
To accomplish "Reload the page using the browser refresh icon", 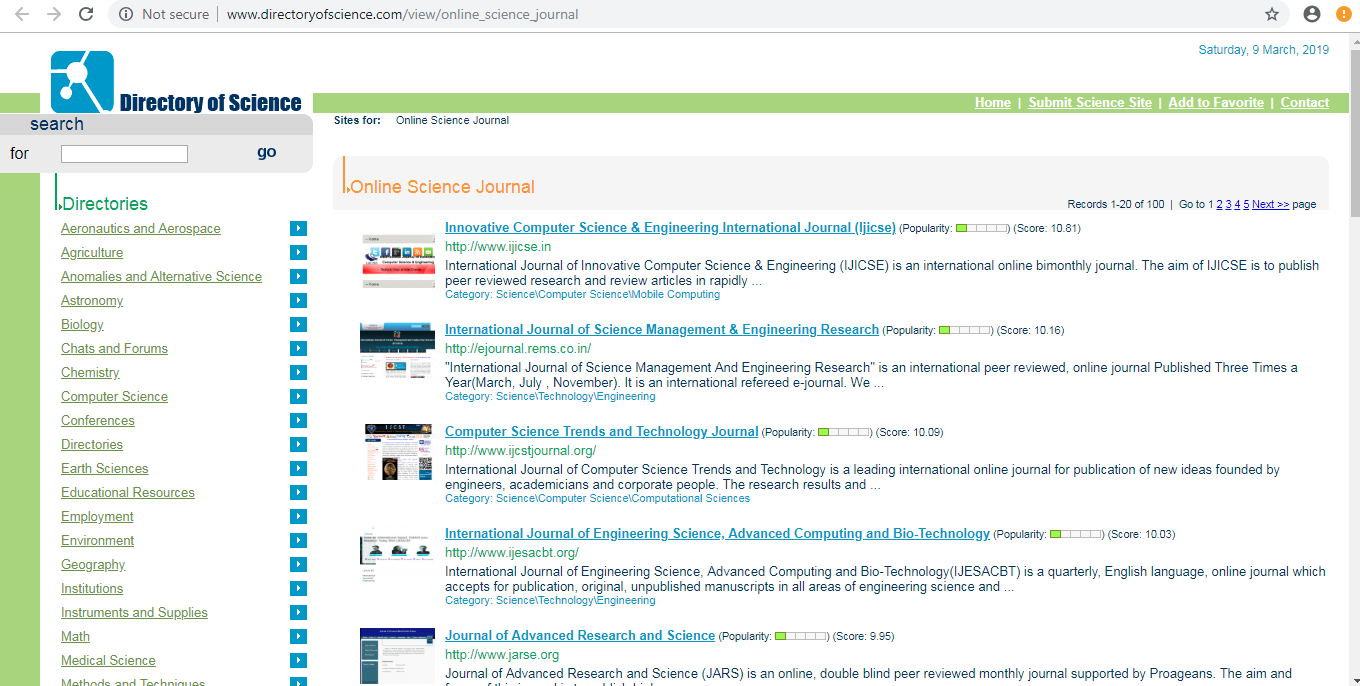I will pyautogui.click(x=86, y=14).
